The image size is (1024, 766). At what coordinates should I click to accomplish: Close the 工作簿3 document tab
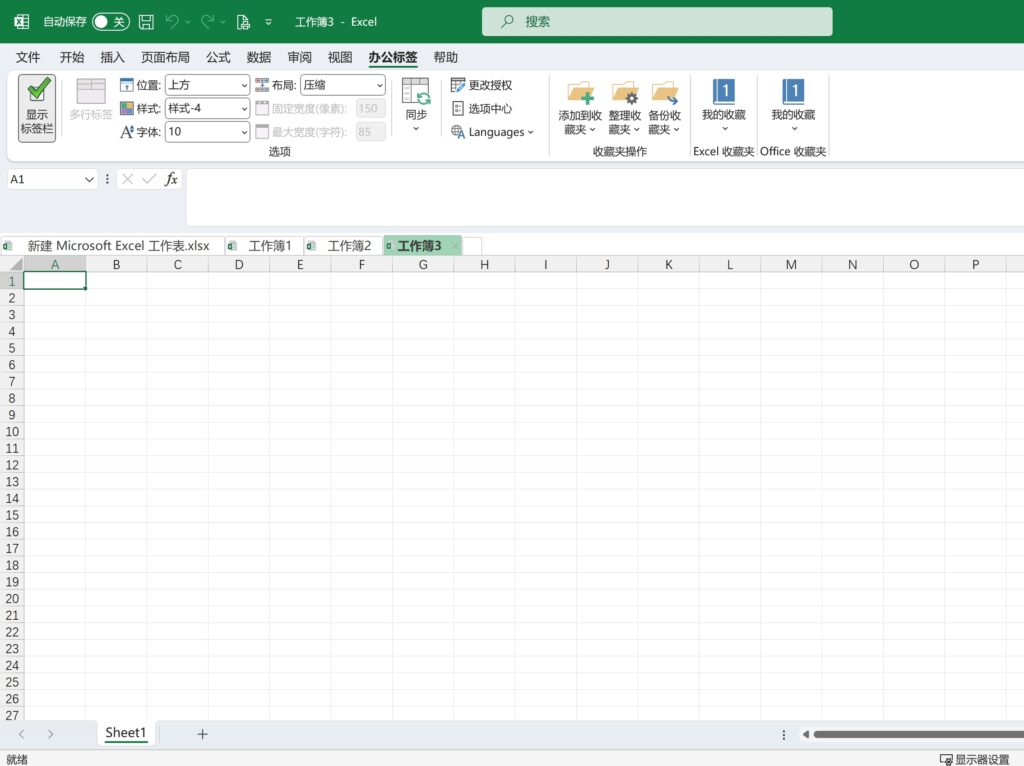pyautogui.click(x=454, y=246)
